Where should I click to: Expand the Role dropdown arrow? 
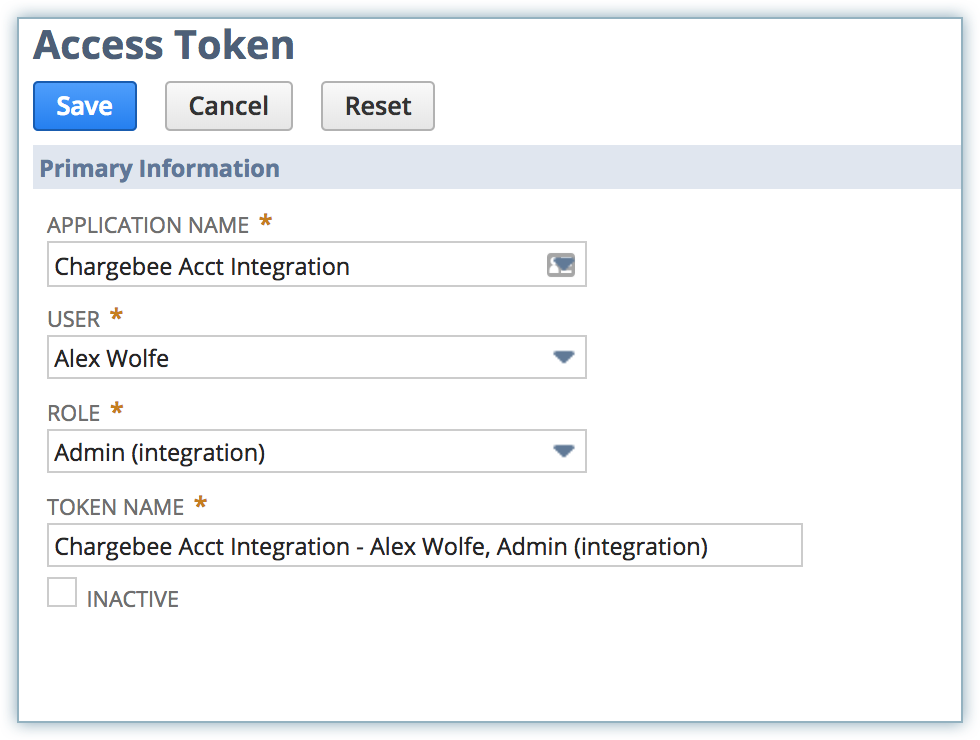click(563, 451)
